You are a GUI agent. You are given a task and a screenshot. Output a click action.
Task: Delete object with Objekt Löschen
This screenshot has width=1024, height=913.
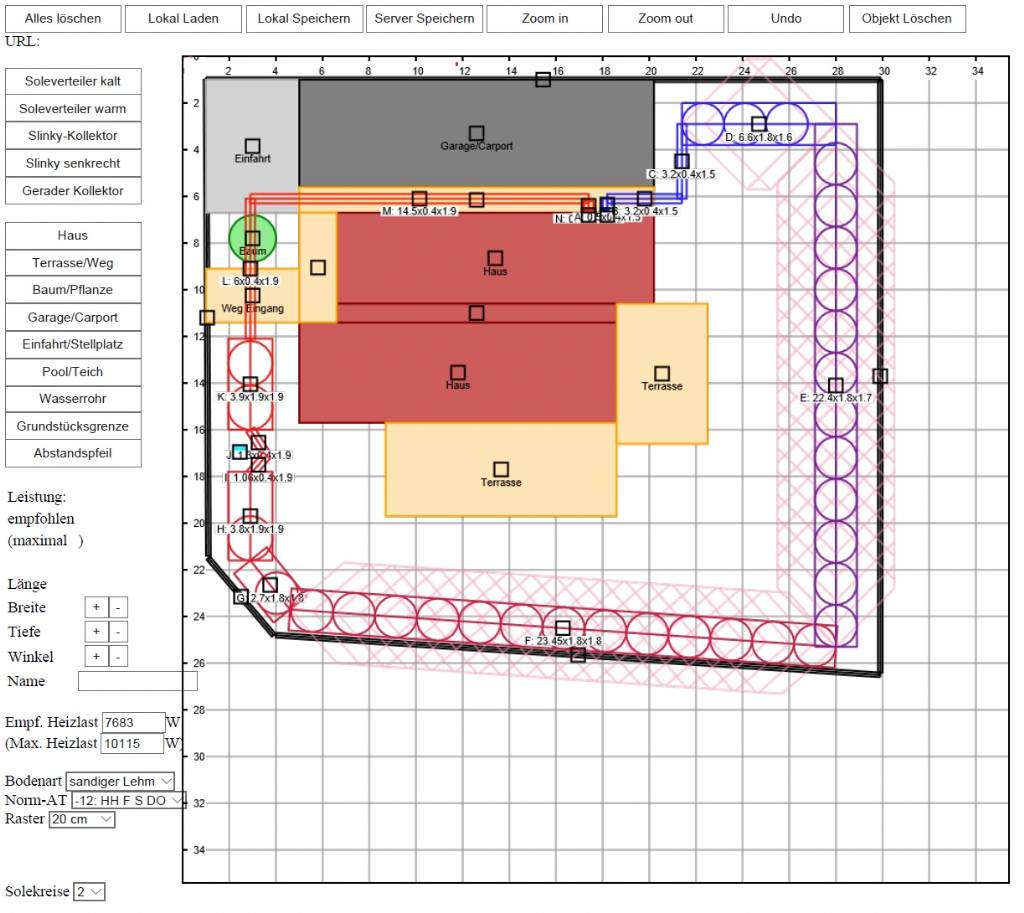coord(906,19)
